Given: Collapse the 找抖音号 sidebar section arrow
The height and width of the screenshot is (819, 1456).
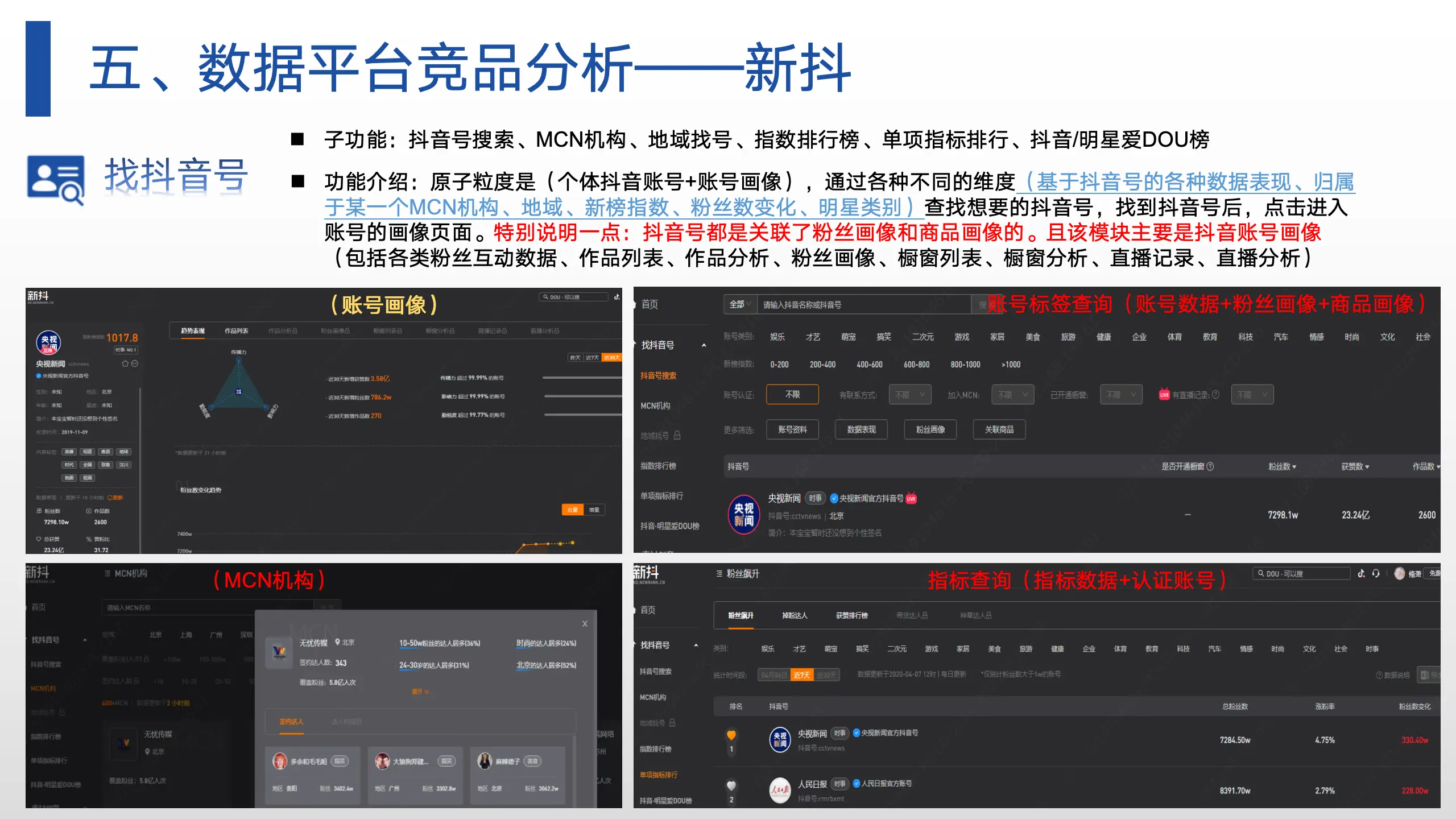Looking at the screenshot, I should [704, 345].
